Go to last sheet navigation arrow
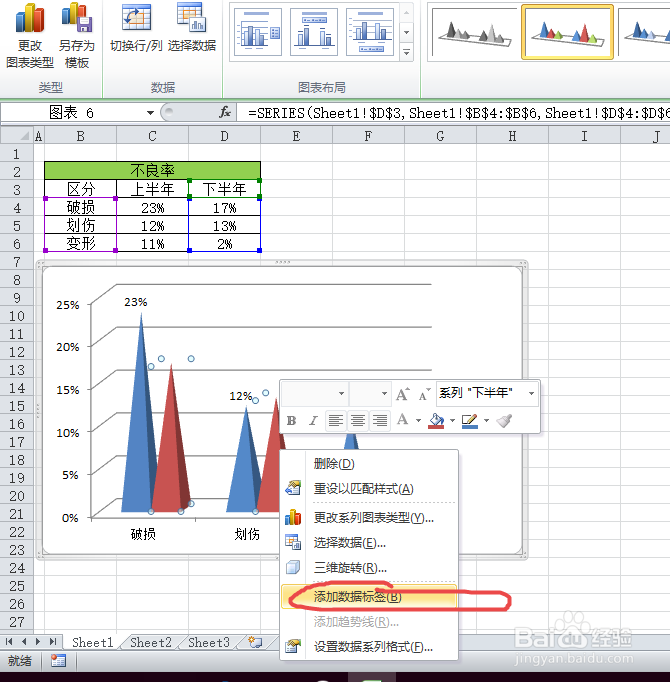 pyautogui.click(x=53, y=642)
